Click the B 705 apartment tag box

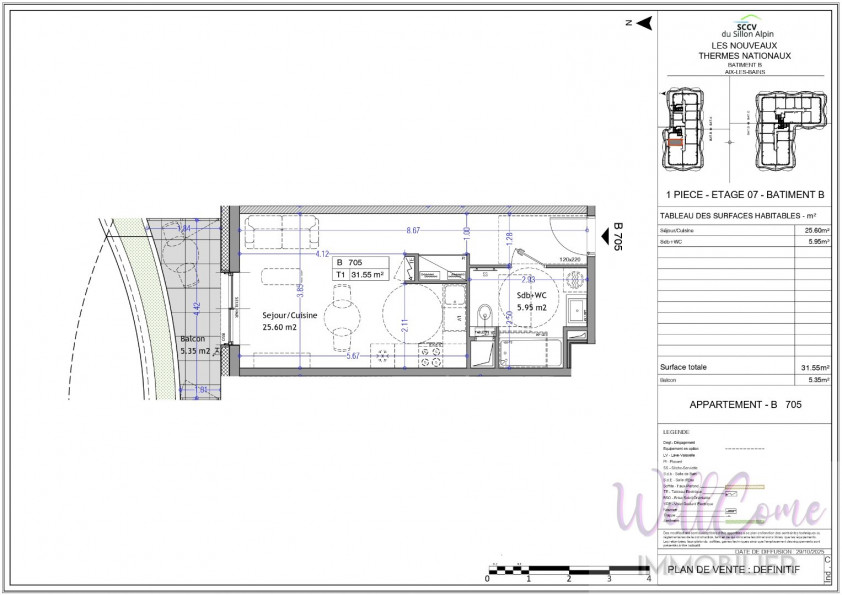coord(357,268)
